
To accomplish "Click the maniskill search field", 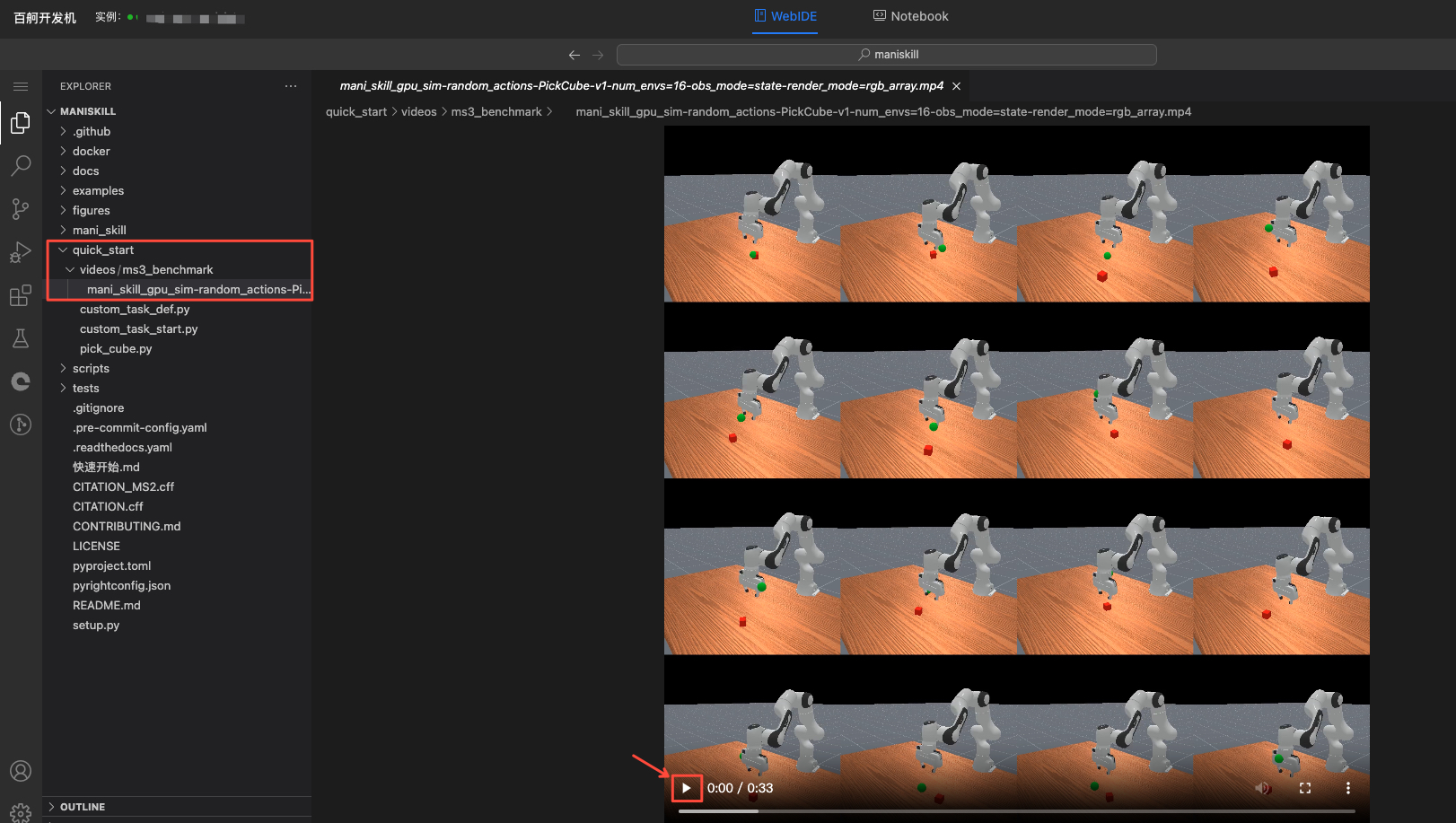I will [886, 55].
